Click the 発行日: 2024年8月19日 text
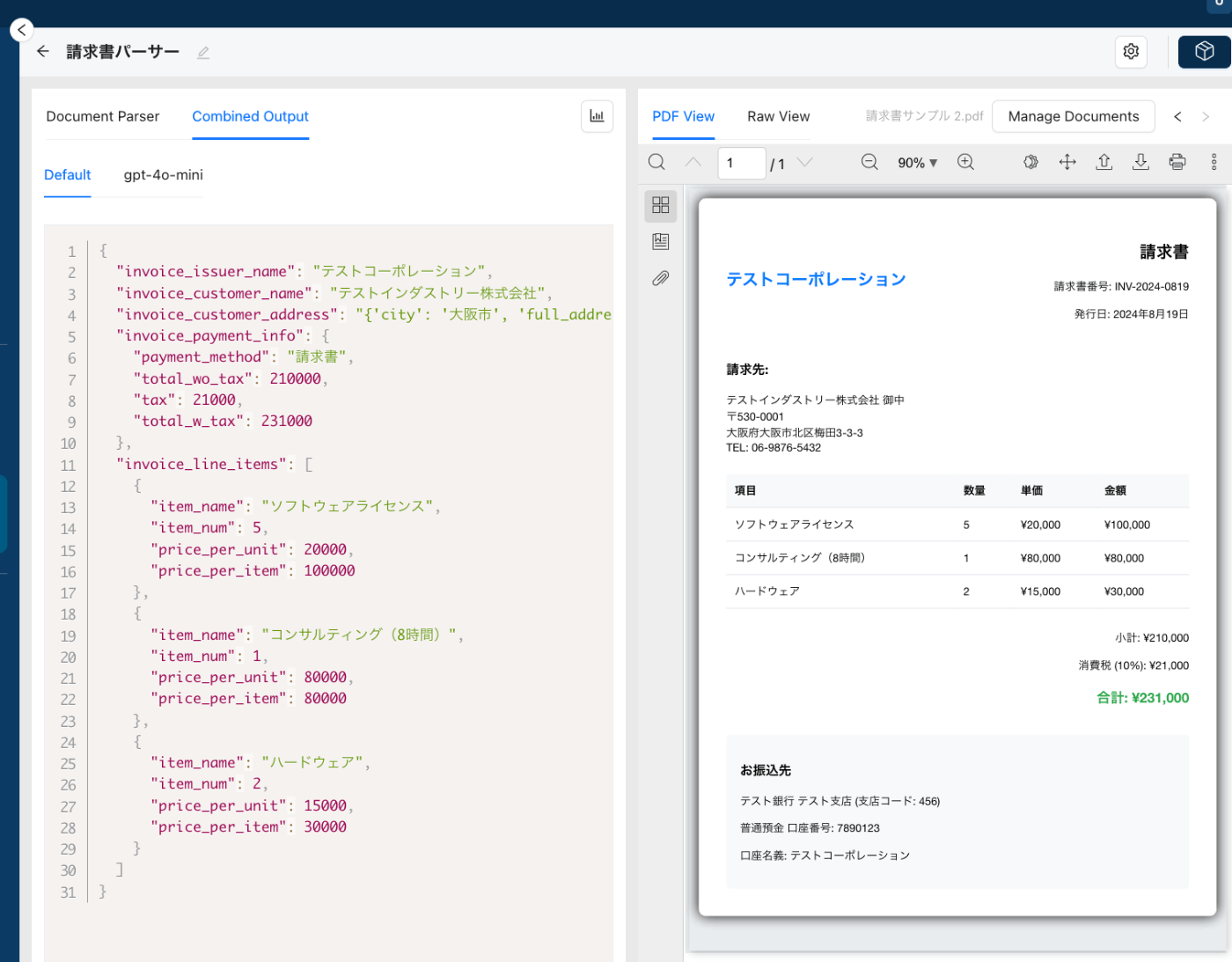 click(1131, 314)
